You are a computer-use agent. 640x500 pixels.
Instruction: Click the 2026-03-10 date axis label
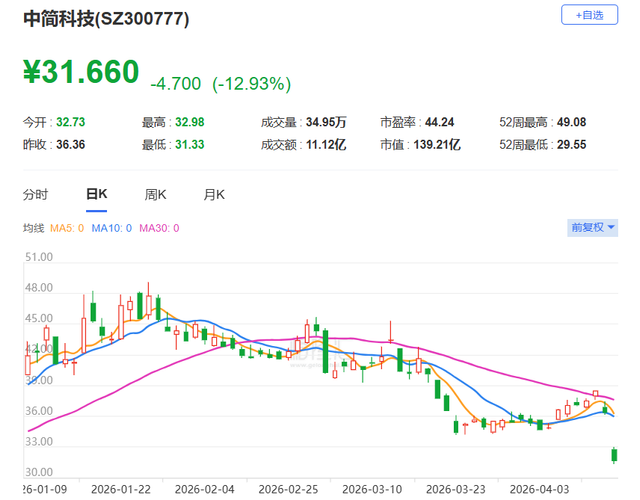[x=372, y=489]
